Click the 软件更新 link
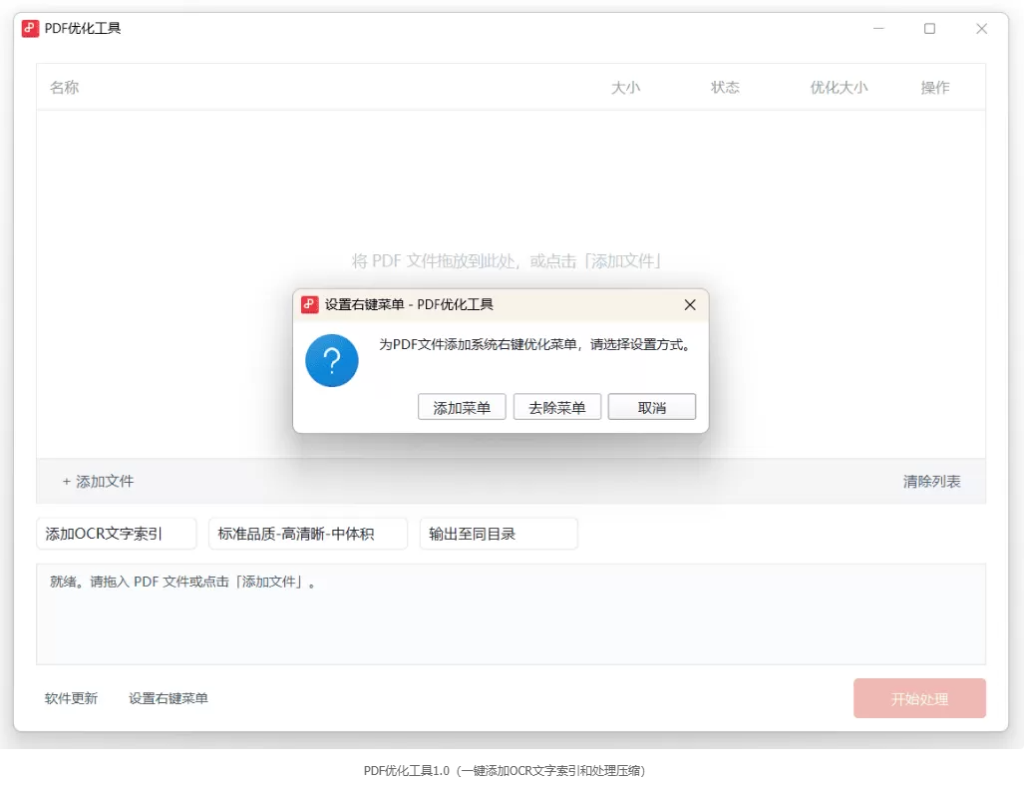The width and height of the screenshot is (1024, 785). click(71, 698)
